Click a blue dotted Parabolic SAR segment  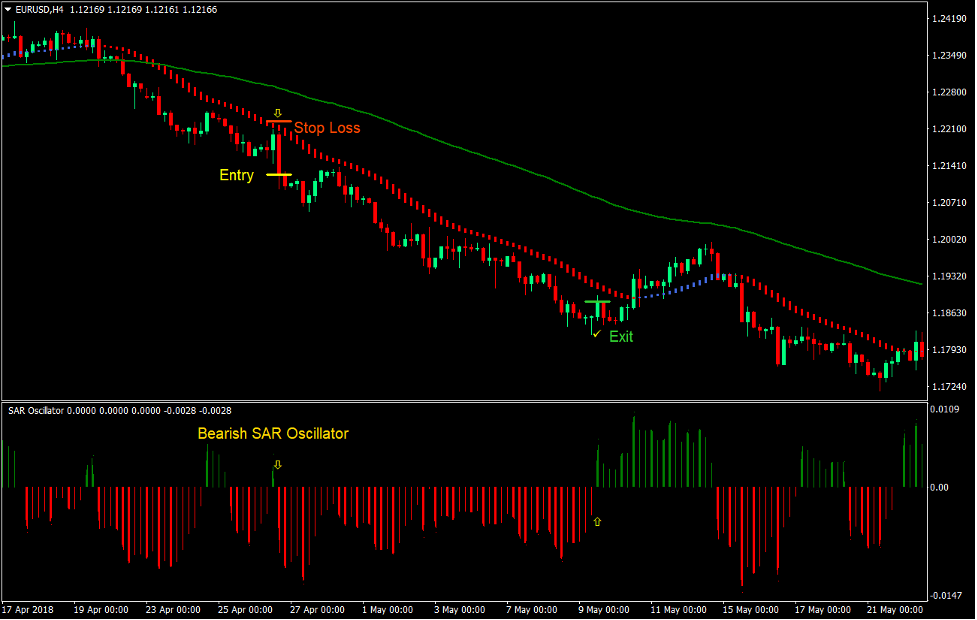(x=690, y=290)
